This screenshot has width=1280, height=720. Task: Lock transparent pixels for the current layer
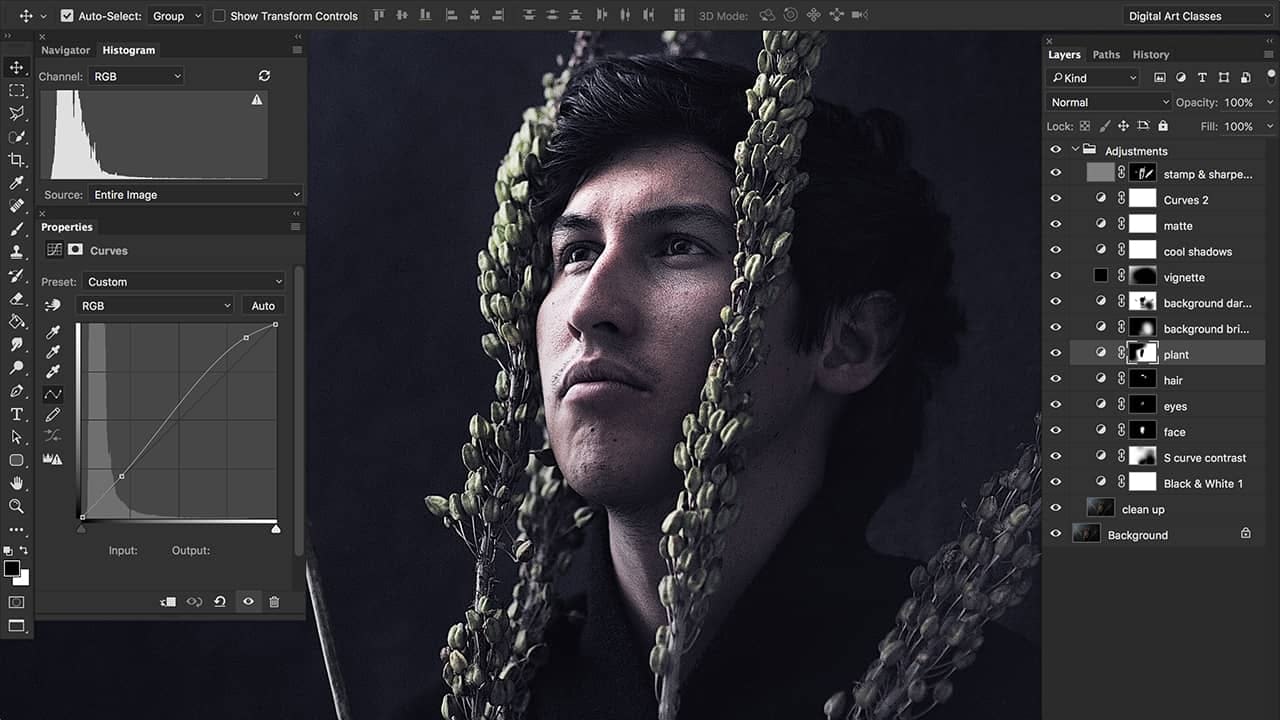click(1084, 126)
